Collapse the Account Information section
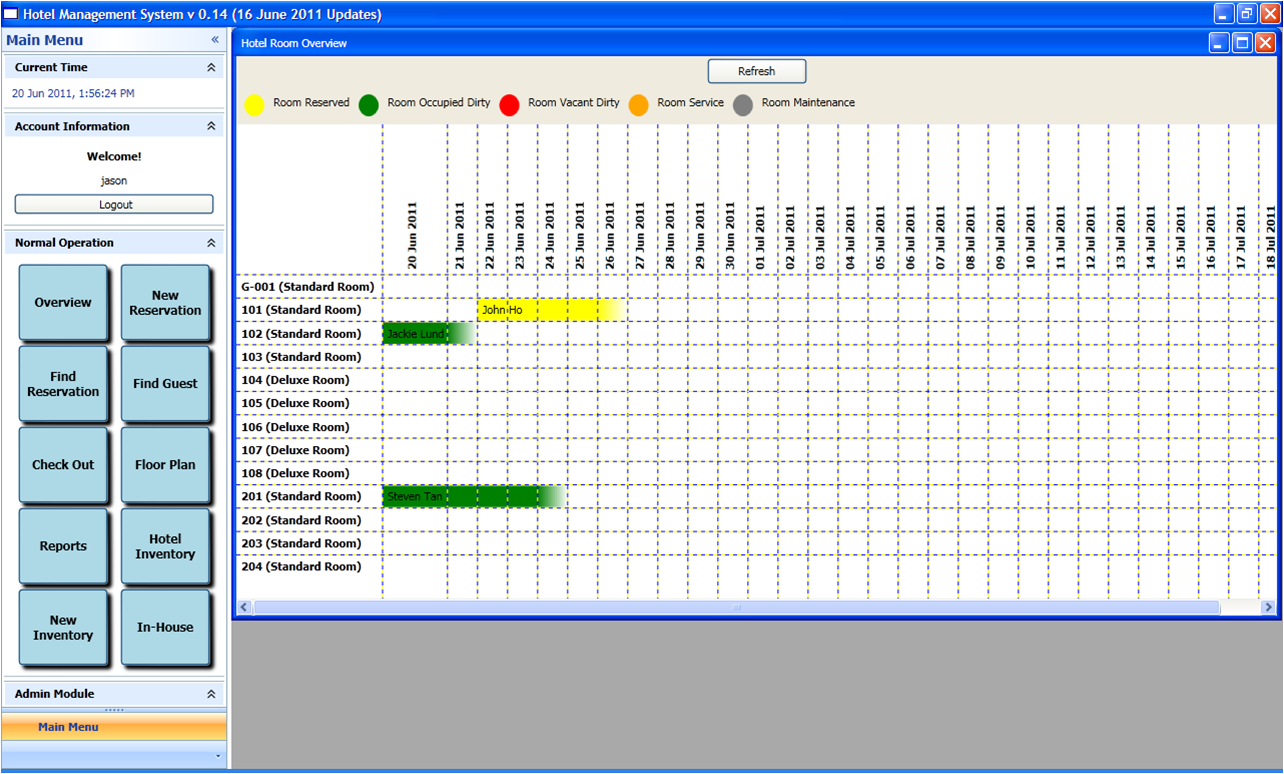 tap(210, 125)
